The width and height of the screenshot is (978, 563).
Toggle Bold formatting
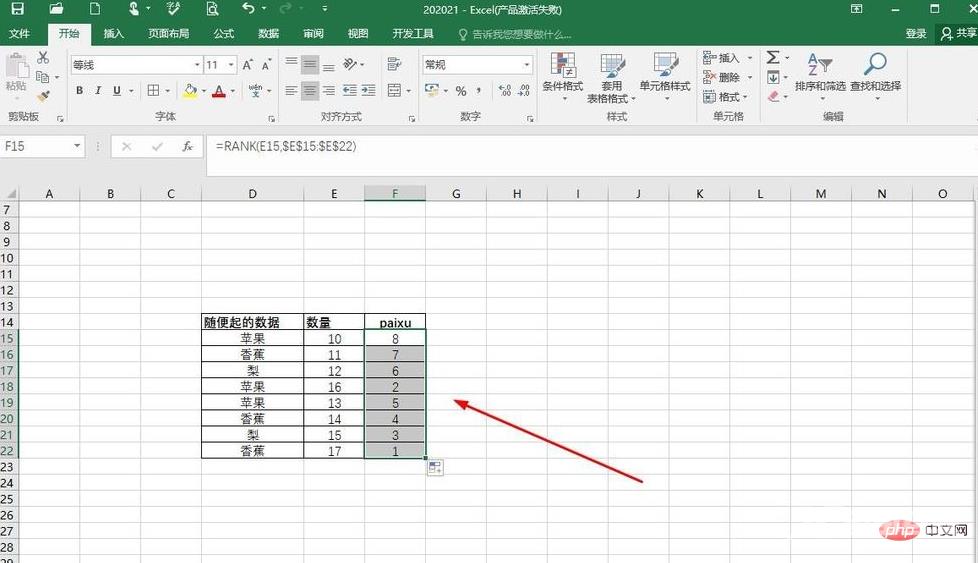(79, 91)
